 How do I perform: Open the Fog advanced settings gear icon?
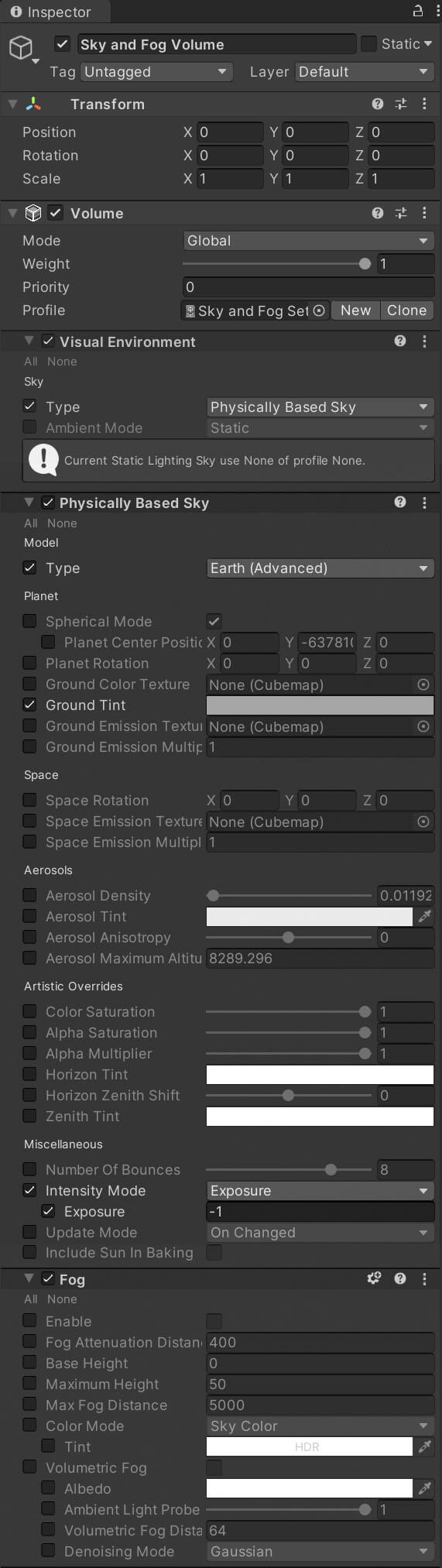point(374,1278)
